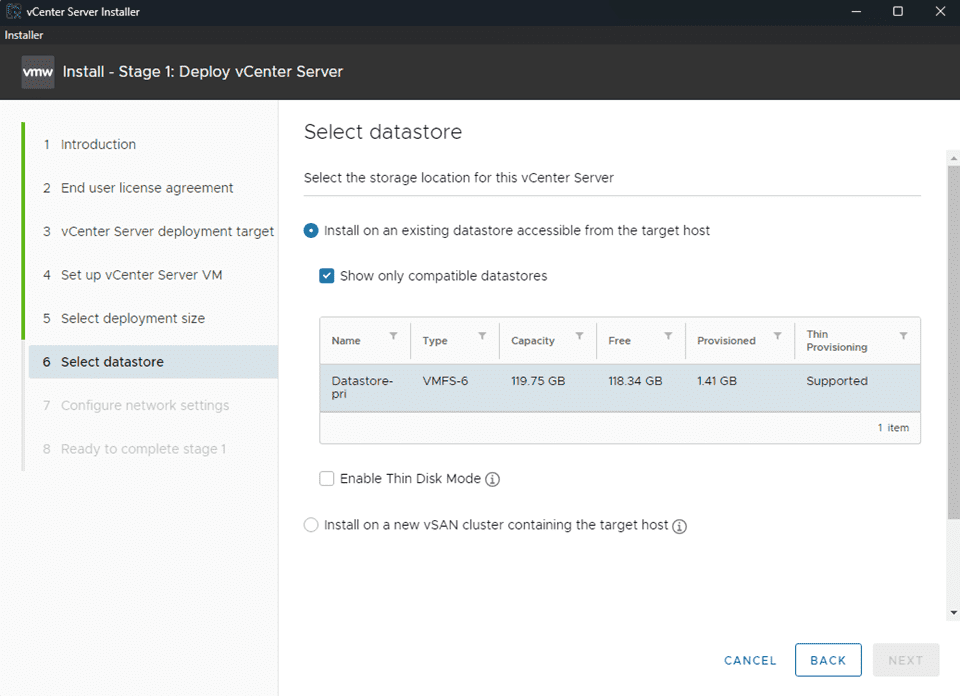960x696 pixels.
Task: Click the info icon beside Enable Thin Disk Mode
Action: 491,479
